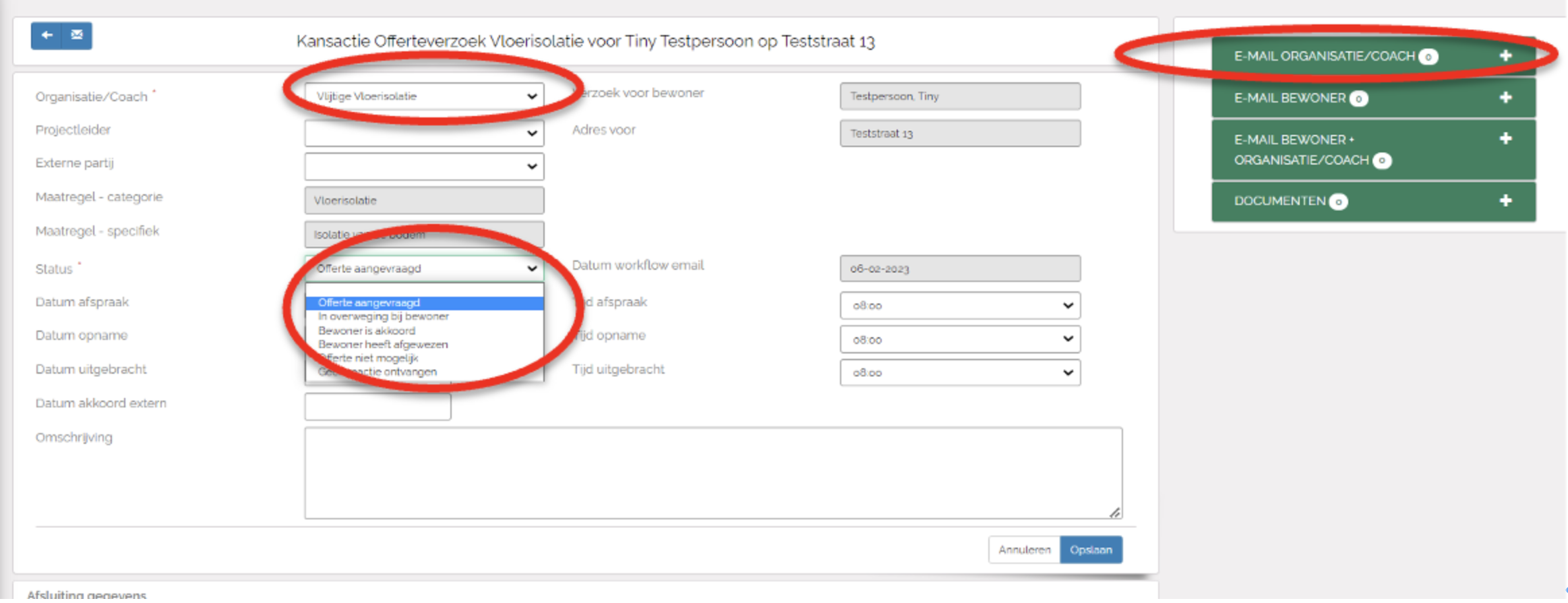Image resolution: width=1568 pixels, height=603 pixels.
Task: Select 'Offerte aangevraagd' highlighted option
Action: [369, 303]
